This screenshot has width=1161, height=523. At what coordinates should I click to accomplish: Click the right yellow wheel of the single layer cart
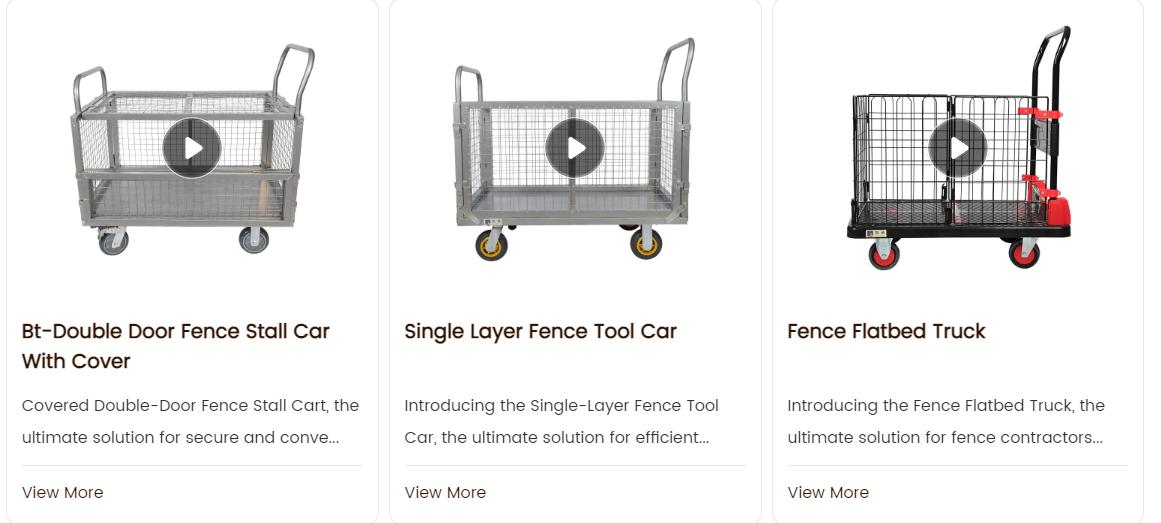[646, 243]
